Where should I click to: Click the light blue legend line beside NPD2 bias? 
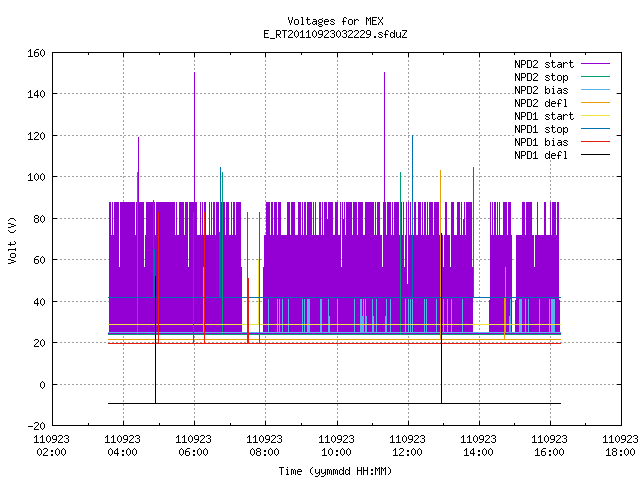(x=595, y=89)
